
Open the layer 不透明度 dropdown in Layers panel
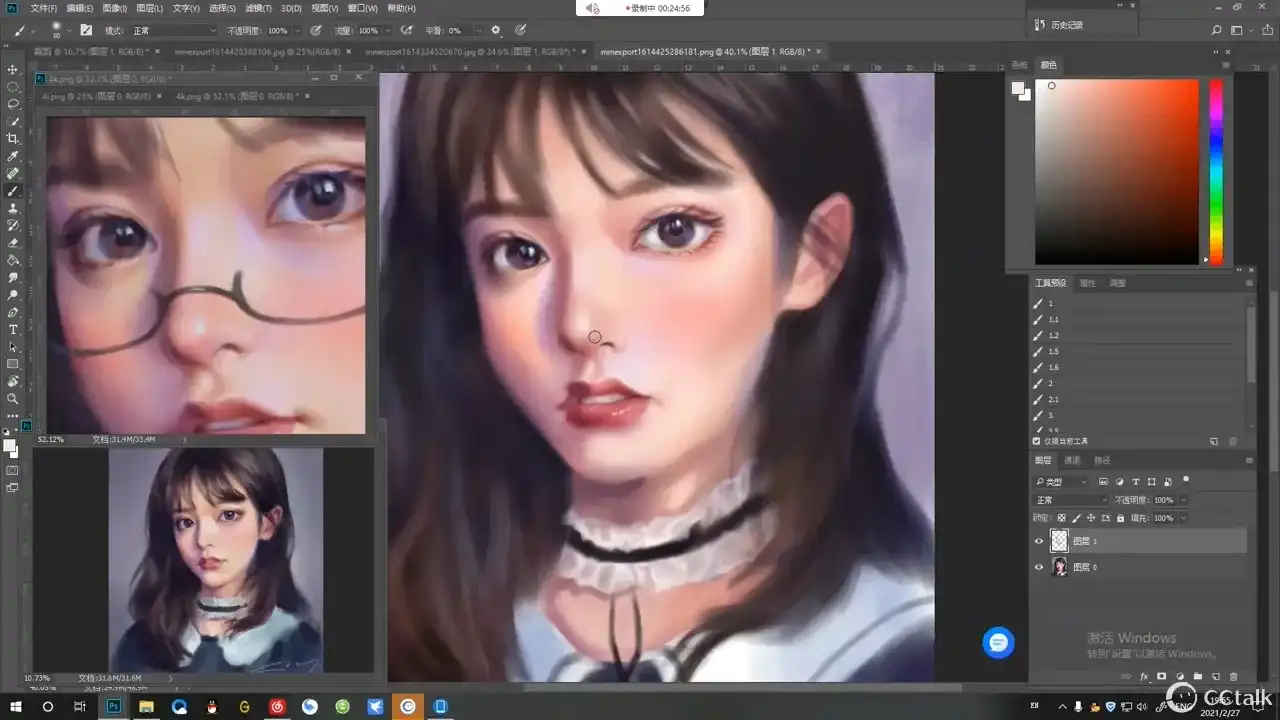point(1183,500)
